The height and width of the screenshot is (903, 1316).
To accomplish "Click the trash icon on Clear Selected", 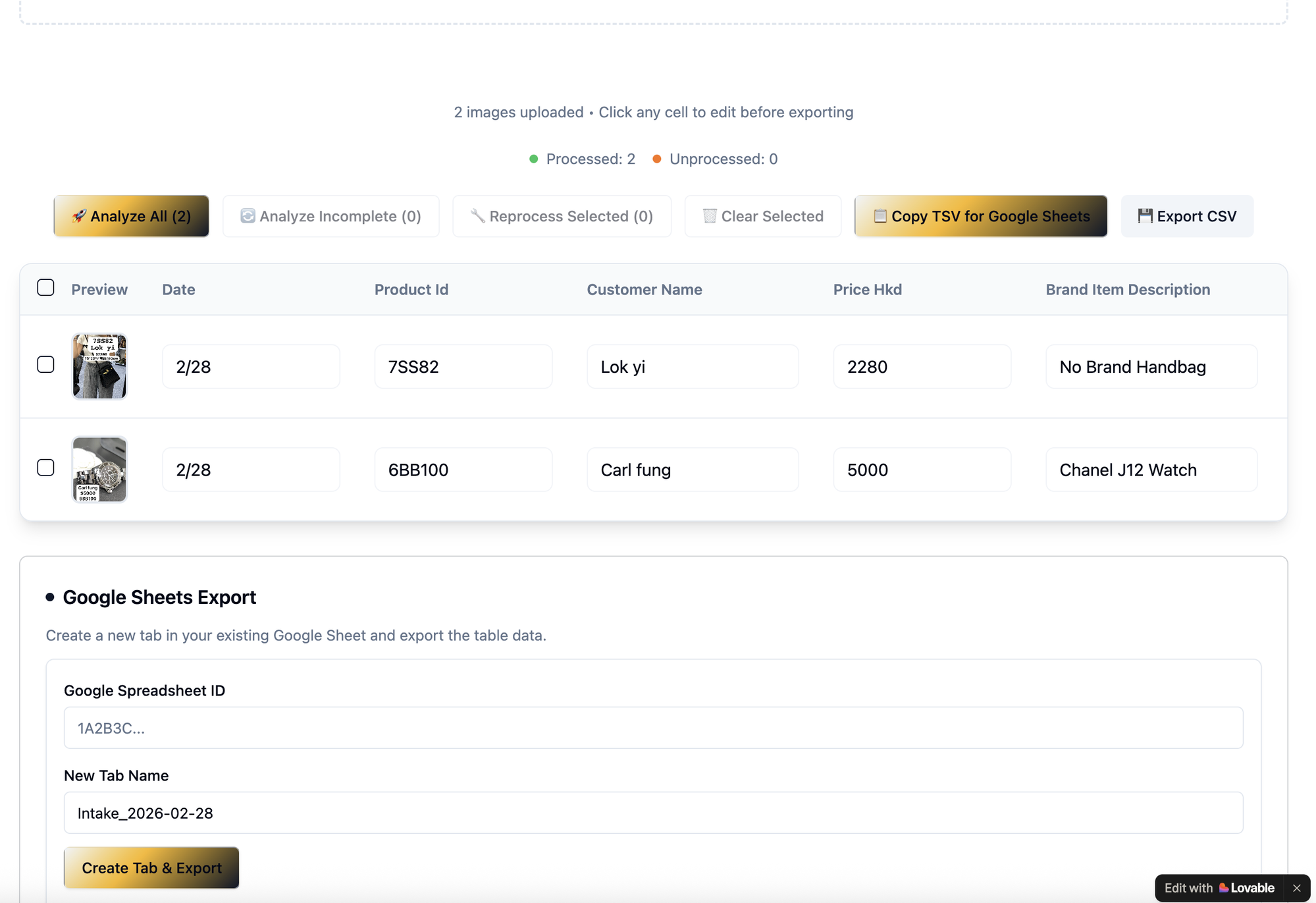I will (x=710, y=216).
